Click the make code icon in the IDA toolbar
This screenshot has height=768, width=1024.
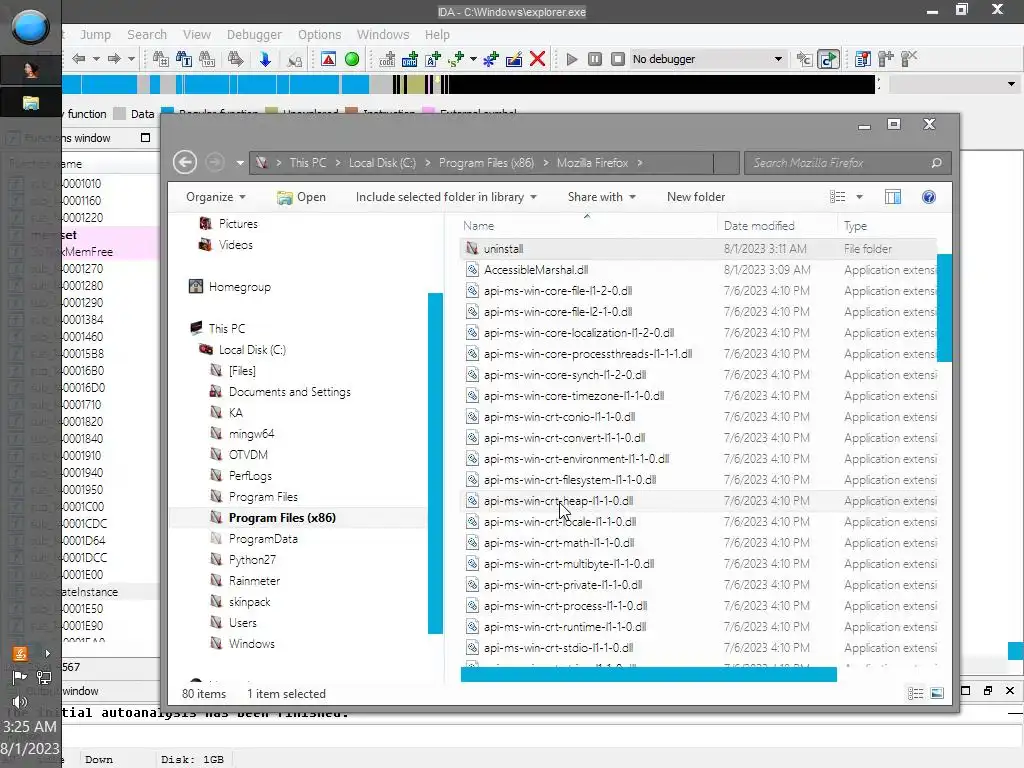pos(387,59)
